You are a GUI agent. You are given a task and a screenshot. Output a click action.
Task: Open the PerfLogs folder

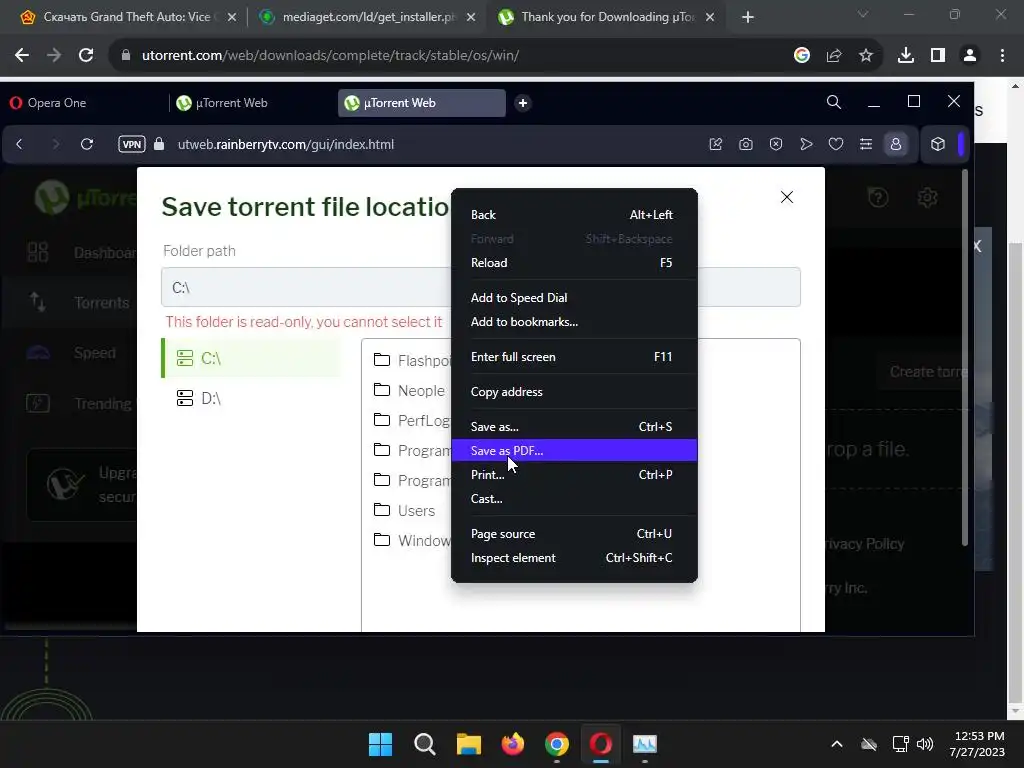pos(410,421)
